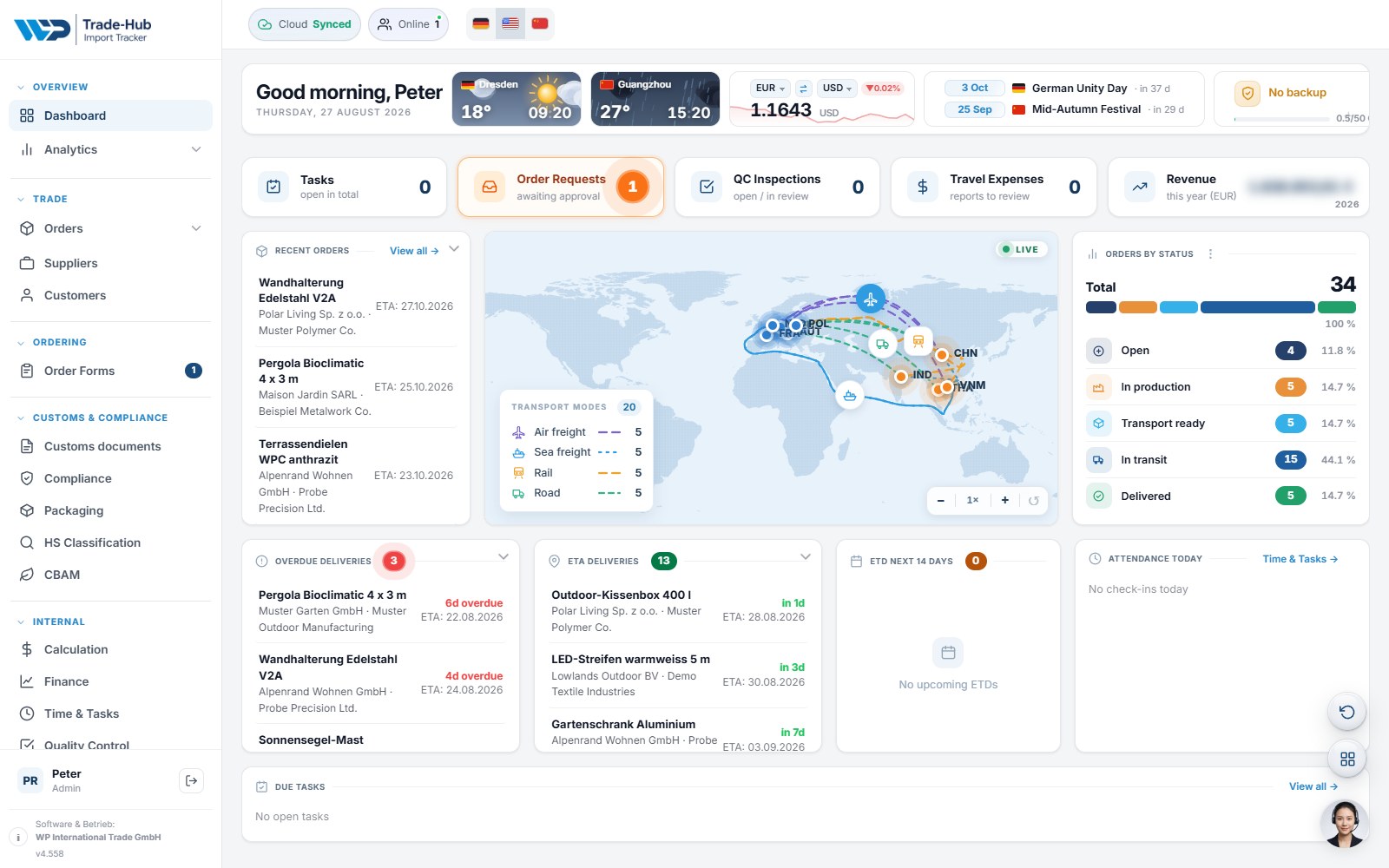Click the Cloud Synced status pill
The image size is (1389, 868).
tap(305, 24)
